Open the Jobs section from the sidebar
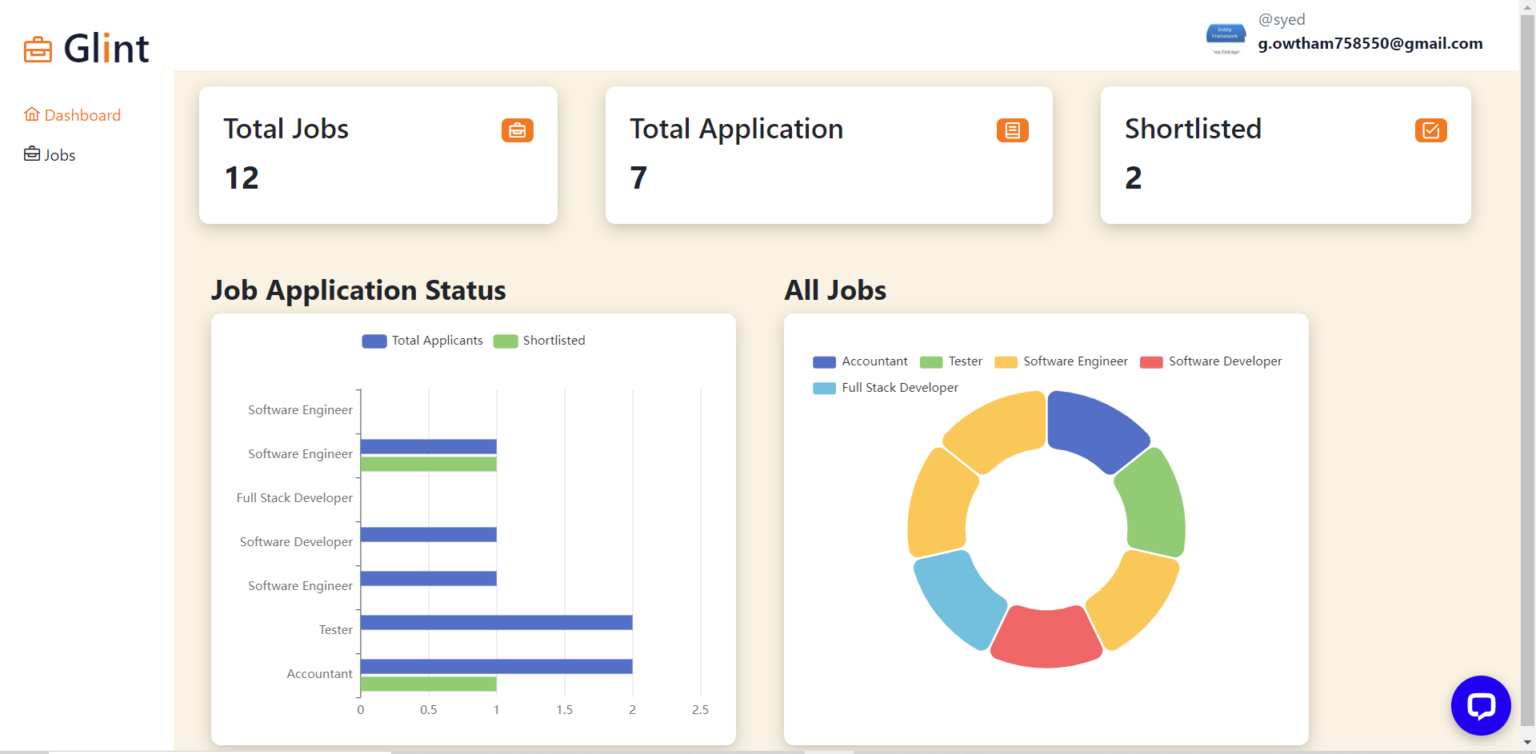The image size is (1536, 754). click(60, 154)
